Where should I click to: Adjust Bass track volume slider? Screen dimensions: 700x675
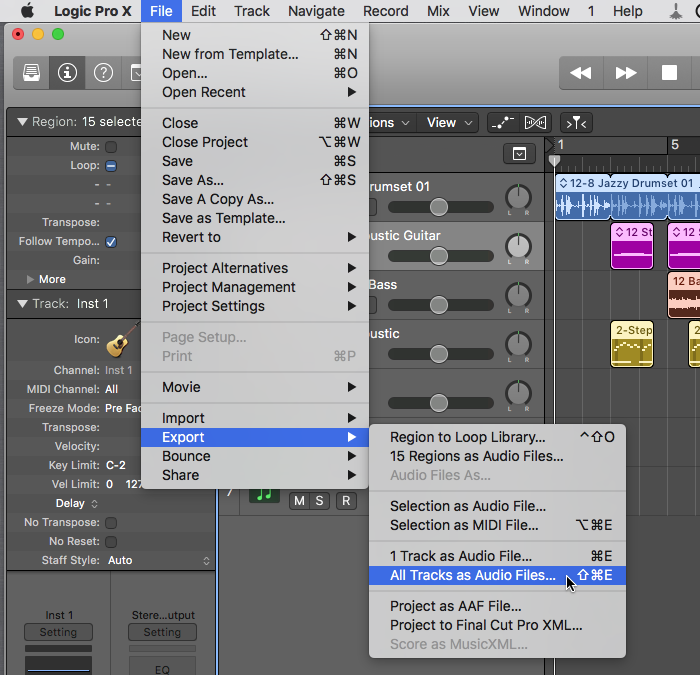(439, 305)
